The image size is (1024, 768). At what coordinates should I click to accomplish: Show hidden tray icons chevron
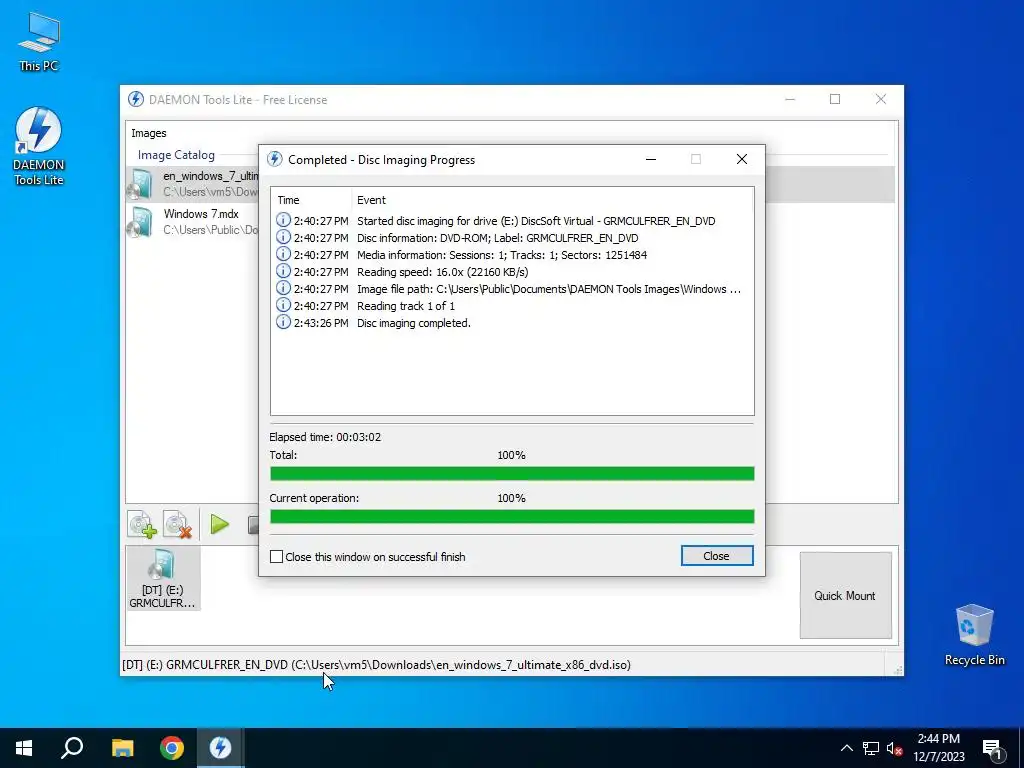pos(846,748)
